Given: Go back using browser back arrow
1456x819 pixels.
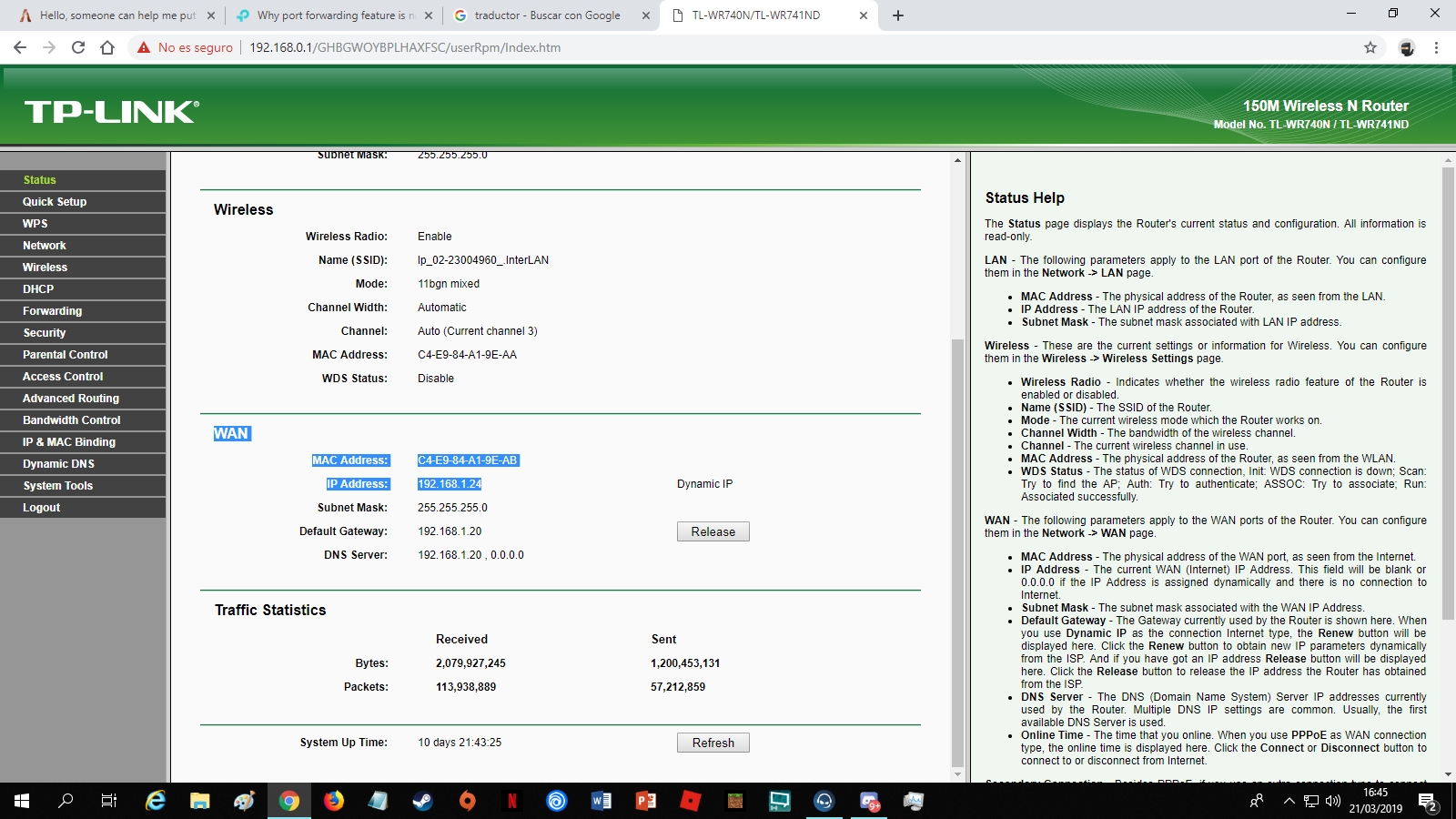Looking at the screenshot, I should (x=20, y=47).
